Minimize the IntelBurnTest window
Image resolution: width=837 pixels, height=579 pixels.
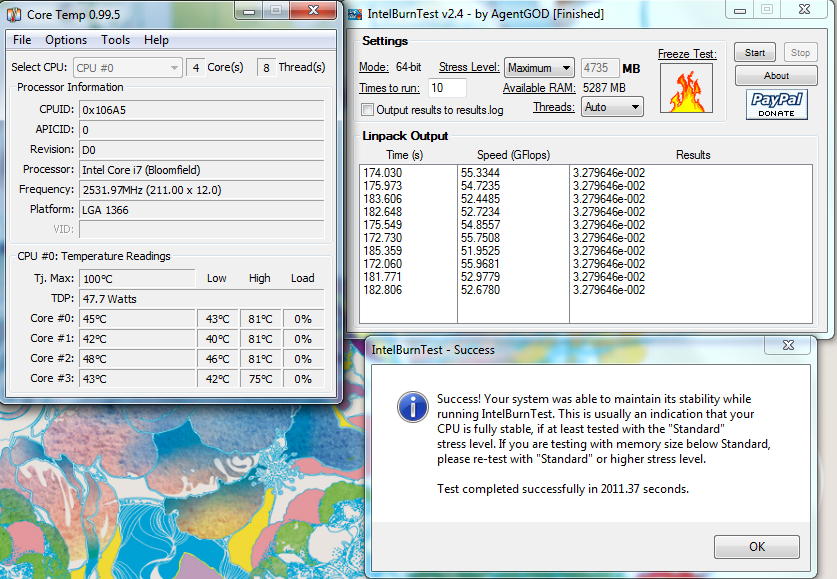pyautogui.click(x=739, y=10)
